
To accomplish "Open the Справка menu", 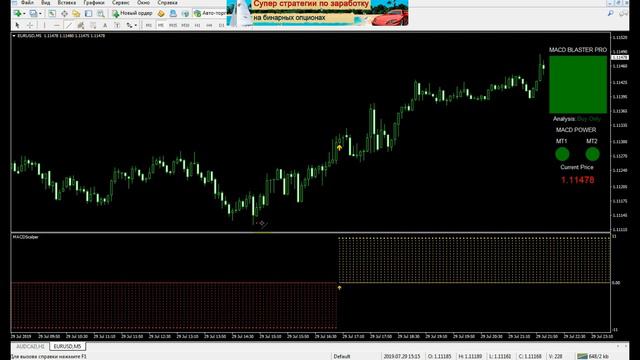I will (167, 2).
